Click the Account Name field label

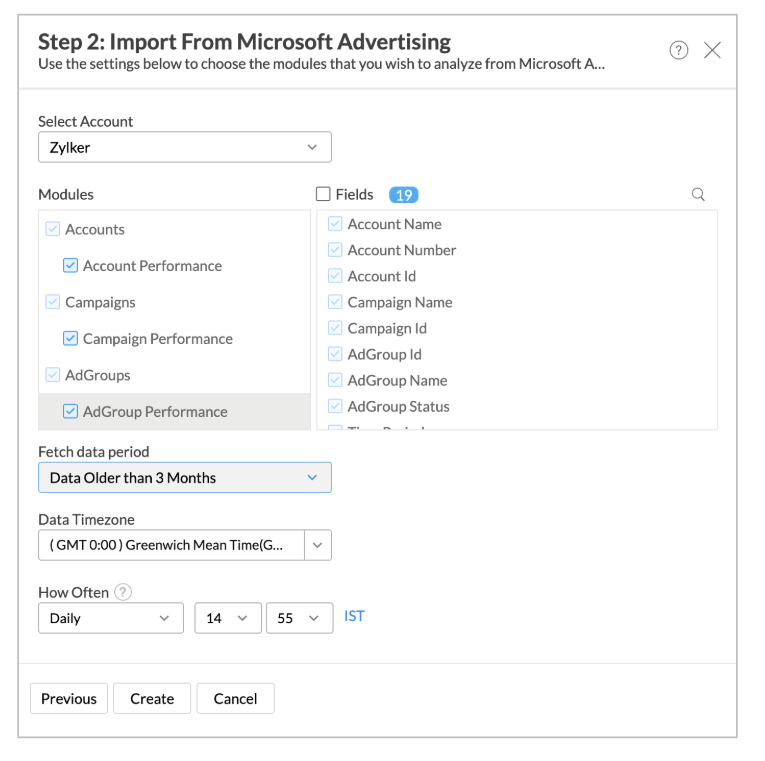coord(394,224)
